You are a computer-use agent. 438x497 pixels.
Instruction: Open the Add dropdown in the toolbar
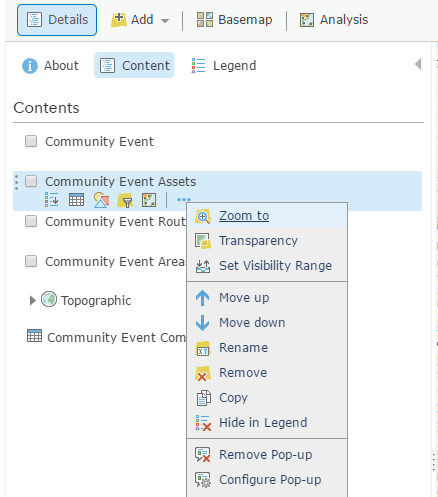pos(140,20)
